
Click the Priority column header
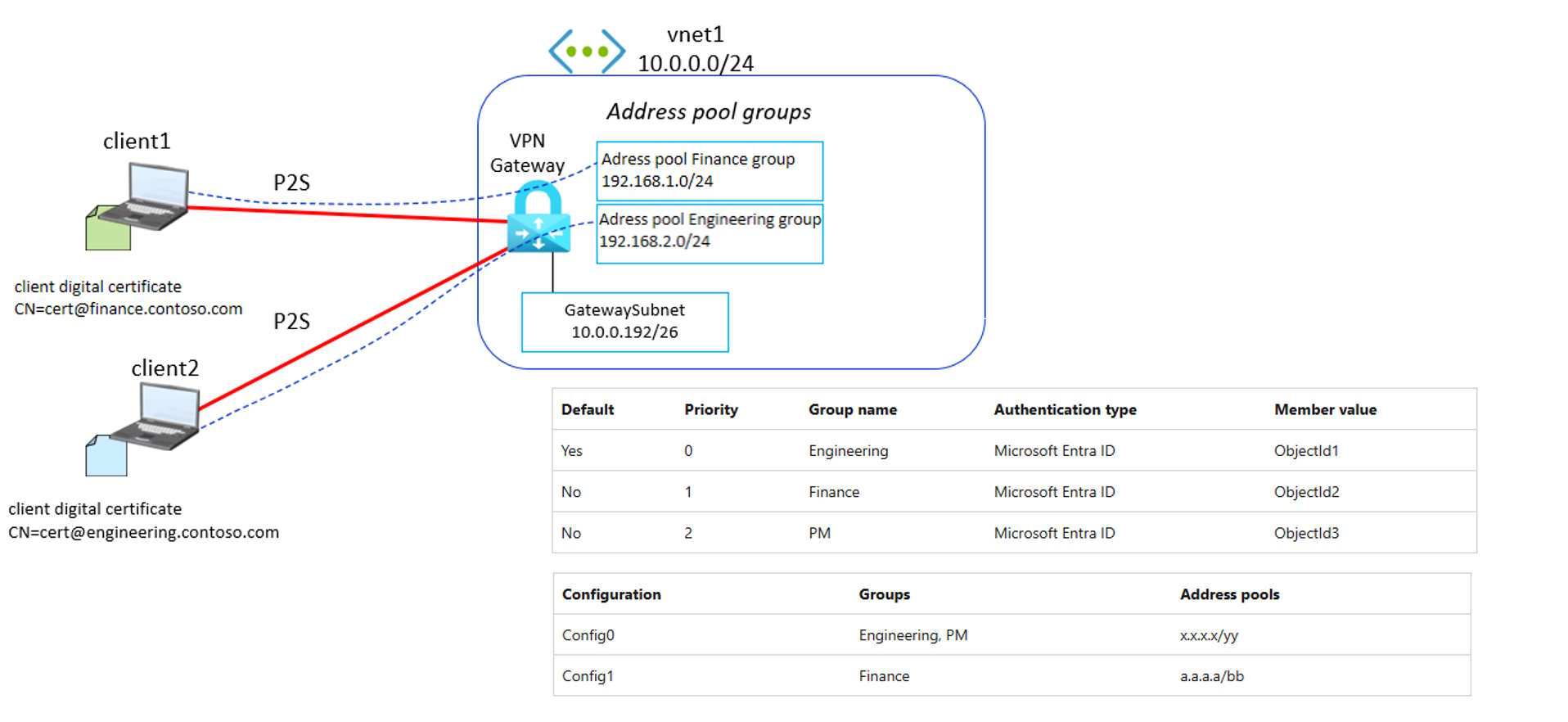[x=710, y=409]
